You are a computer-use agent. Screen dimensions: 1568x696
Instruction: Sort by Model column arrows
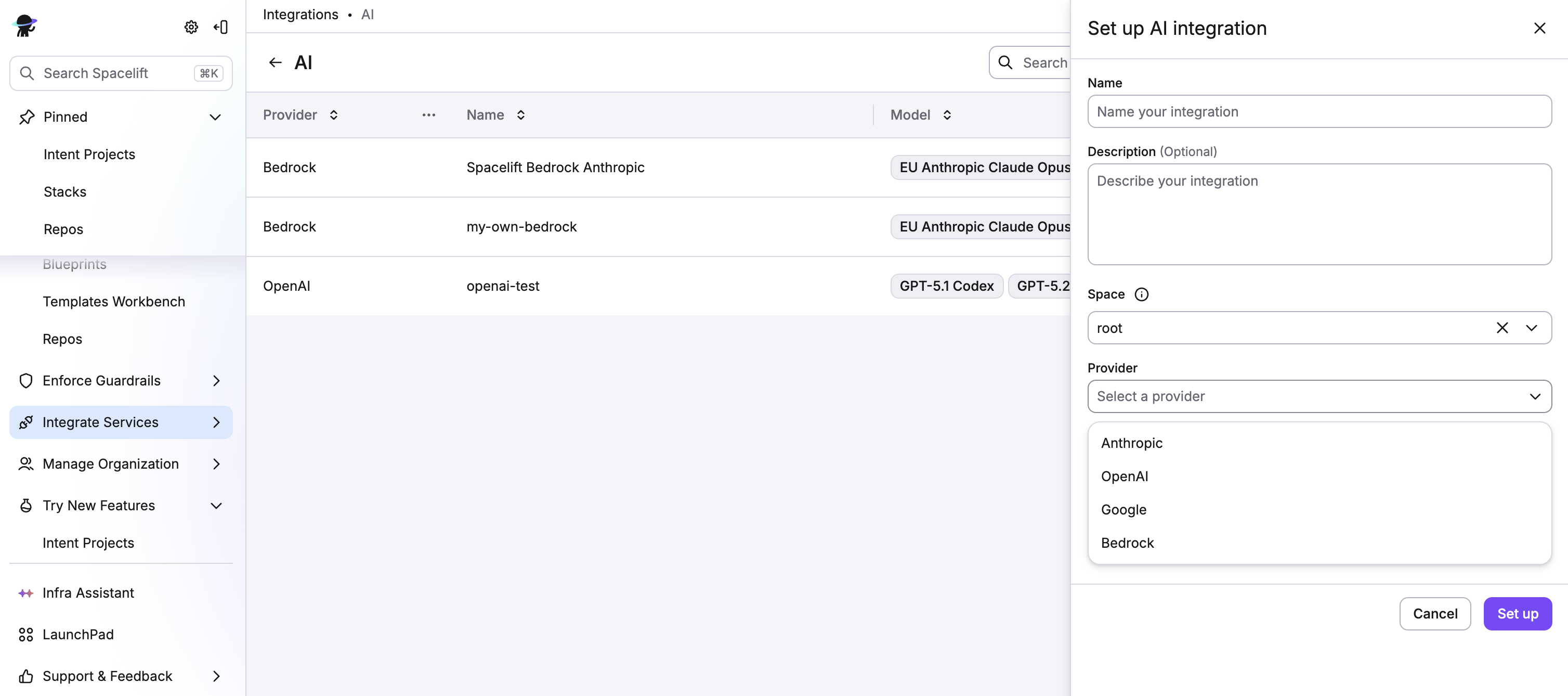pyautogui.click(x=947, y=115)
